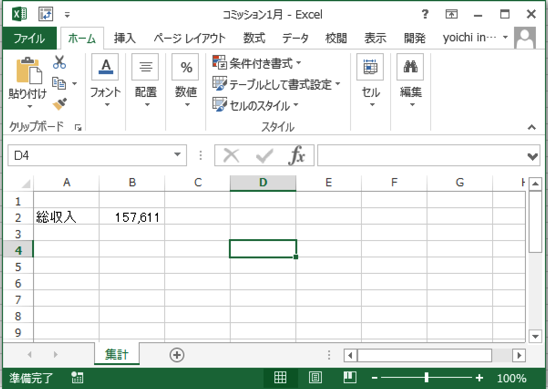
Task: Open the クリップボード dialog launcher
Action: point(78,128)
